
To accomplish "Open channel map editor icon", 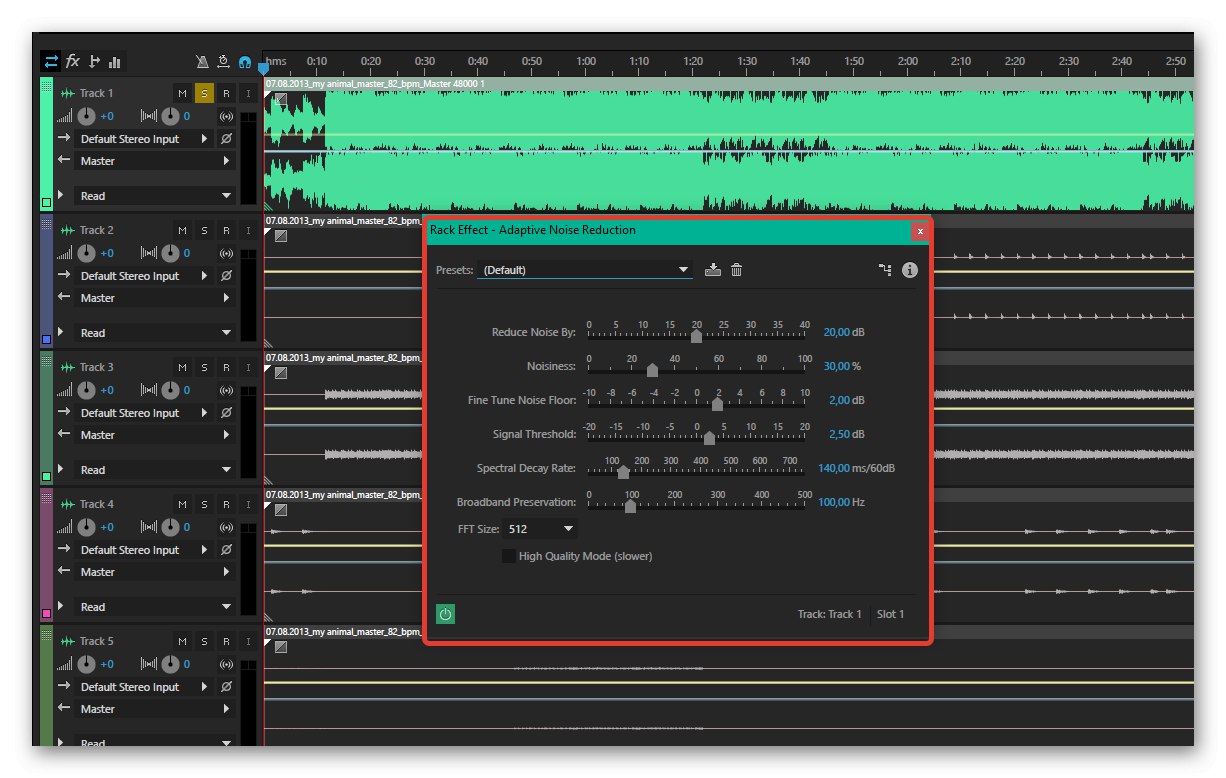I will coord(885,270).
